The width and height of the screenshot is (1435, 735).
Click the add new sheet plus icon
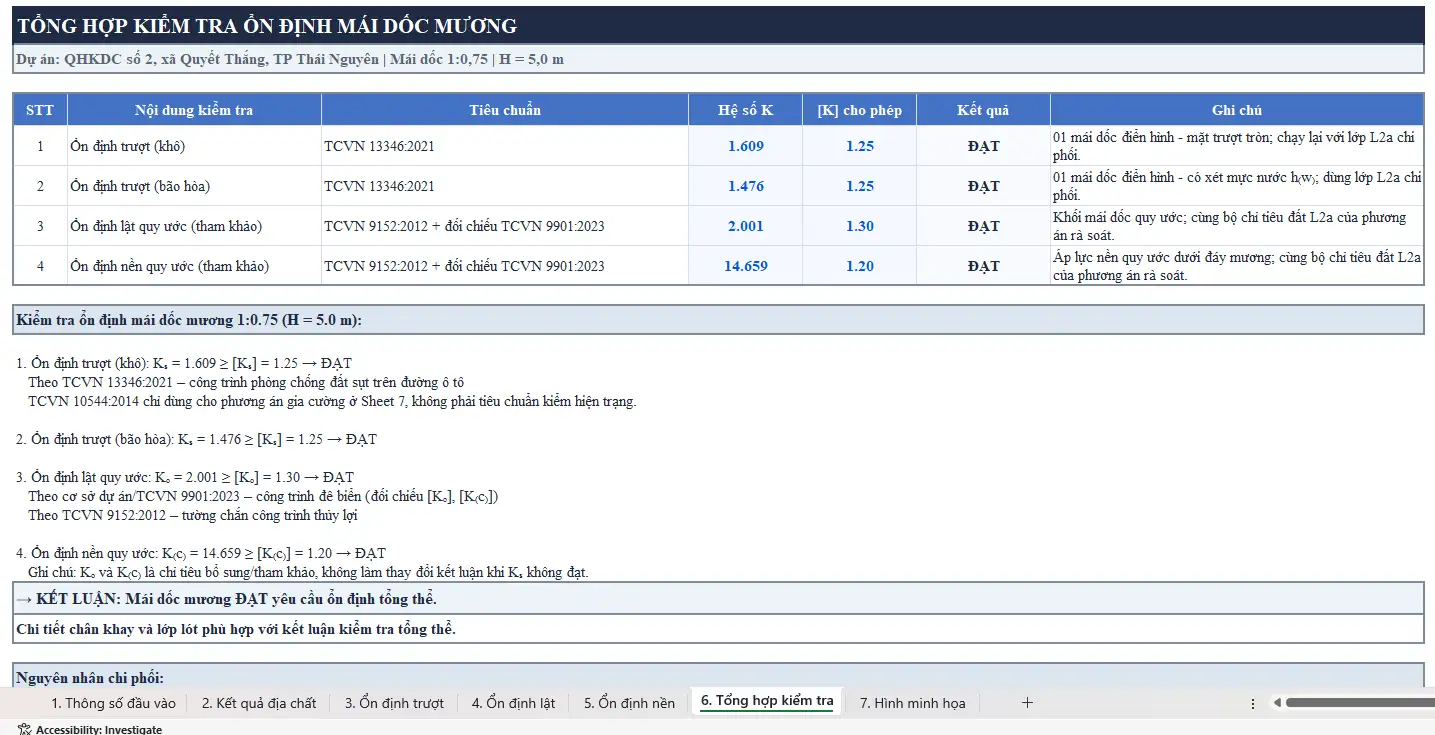(x=1027, y=703)
